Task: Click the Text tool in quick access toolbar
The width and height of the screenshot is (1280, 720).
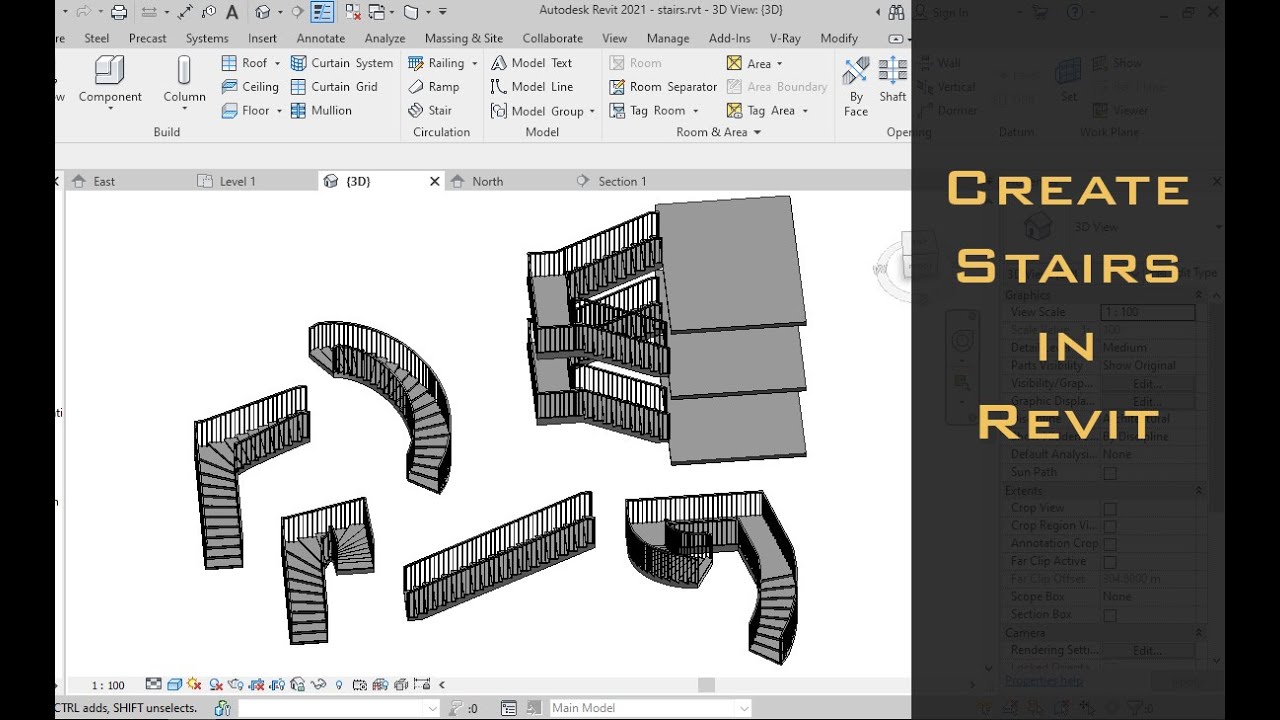Action: point(232,12)
